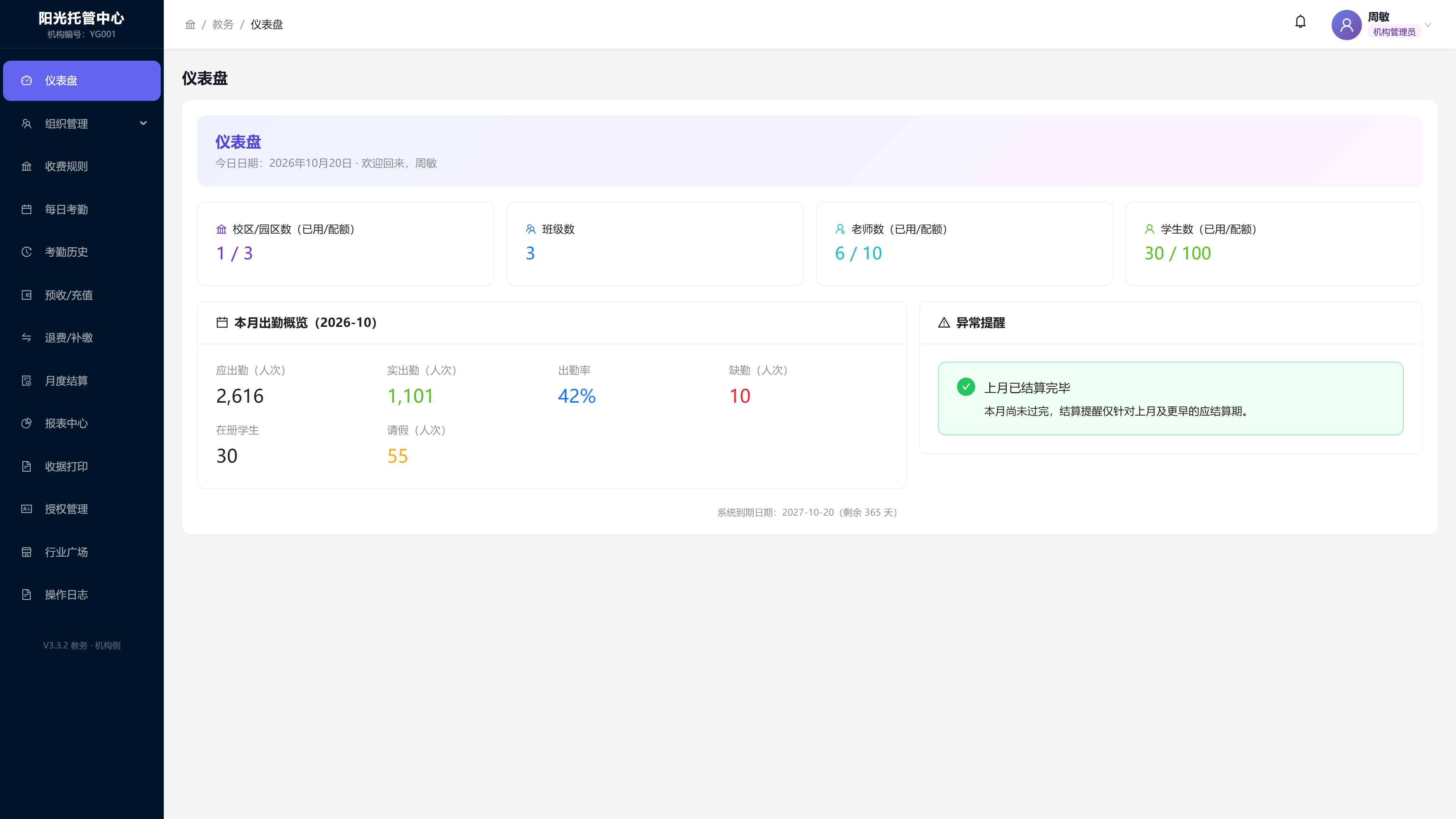This screenshot has width=1456, height=819.
Task: Click the 月度结算 document icon
Action: [27, 380]
